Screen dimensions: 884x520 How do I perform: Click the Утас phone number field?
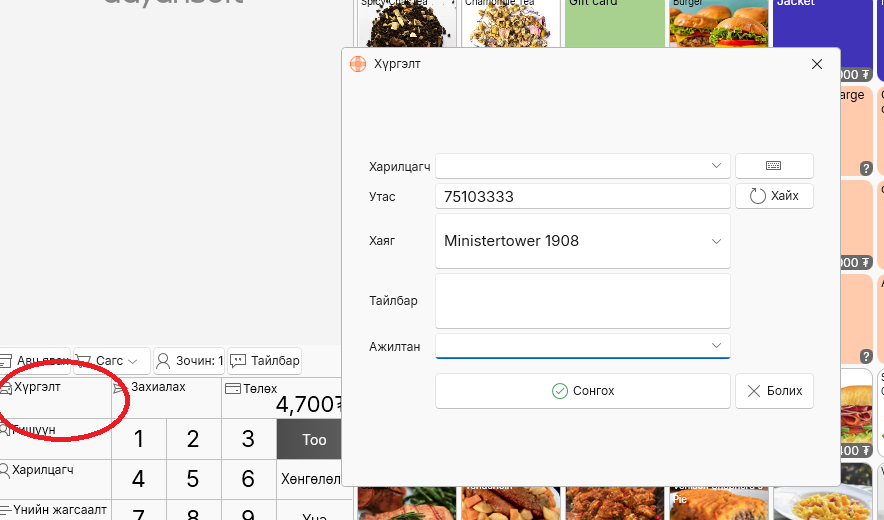coord(582,196)
